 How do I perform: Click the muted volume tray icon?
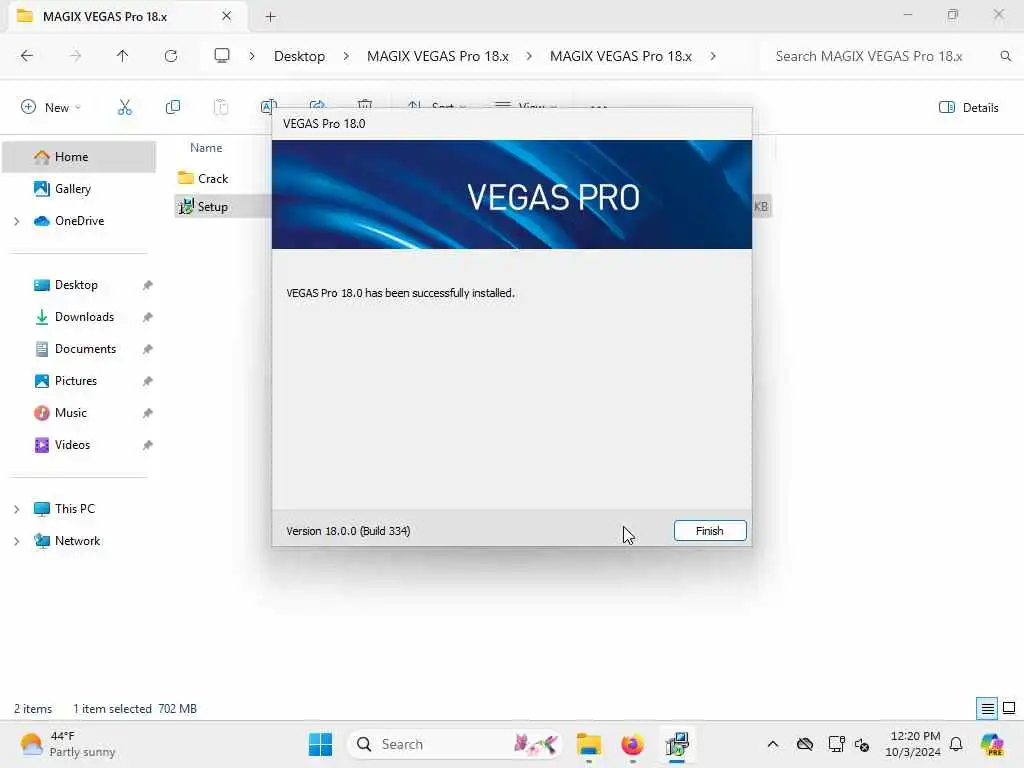[862, 744]
